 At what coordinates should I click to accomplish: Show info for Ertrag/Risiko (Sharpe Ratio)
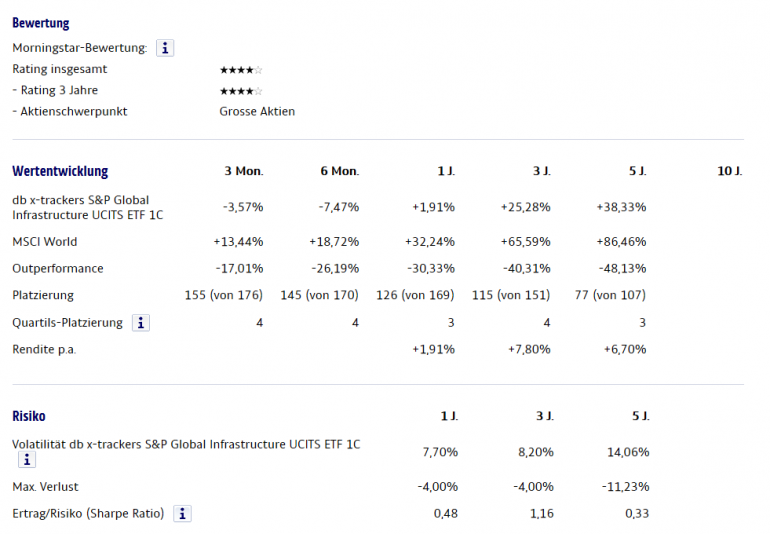(x=182, y=513)
